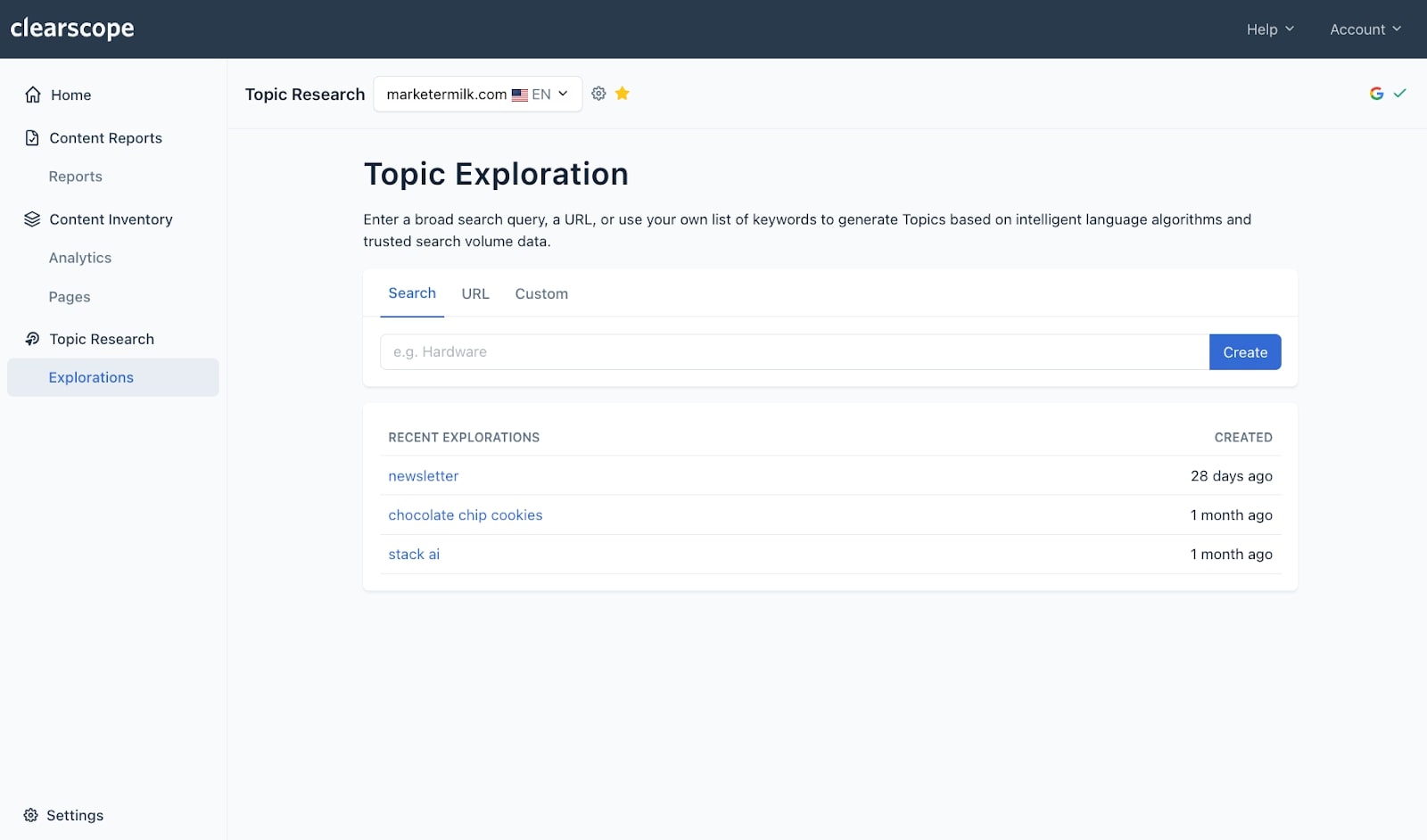The height and width of the screenshot is (840, 1427).
Task: Switch to the Search tab
Action: coord(412,293)
